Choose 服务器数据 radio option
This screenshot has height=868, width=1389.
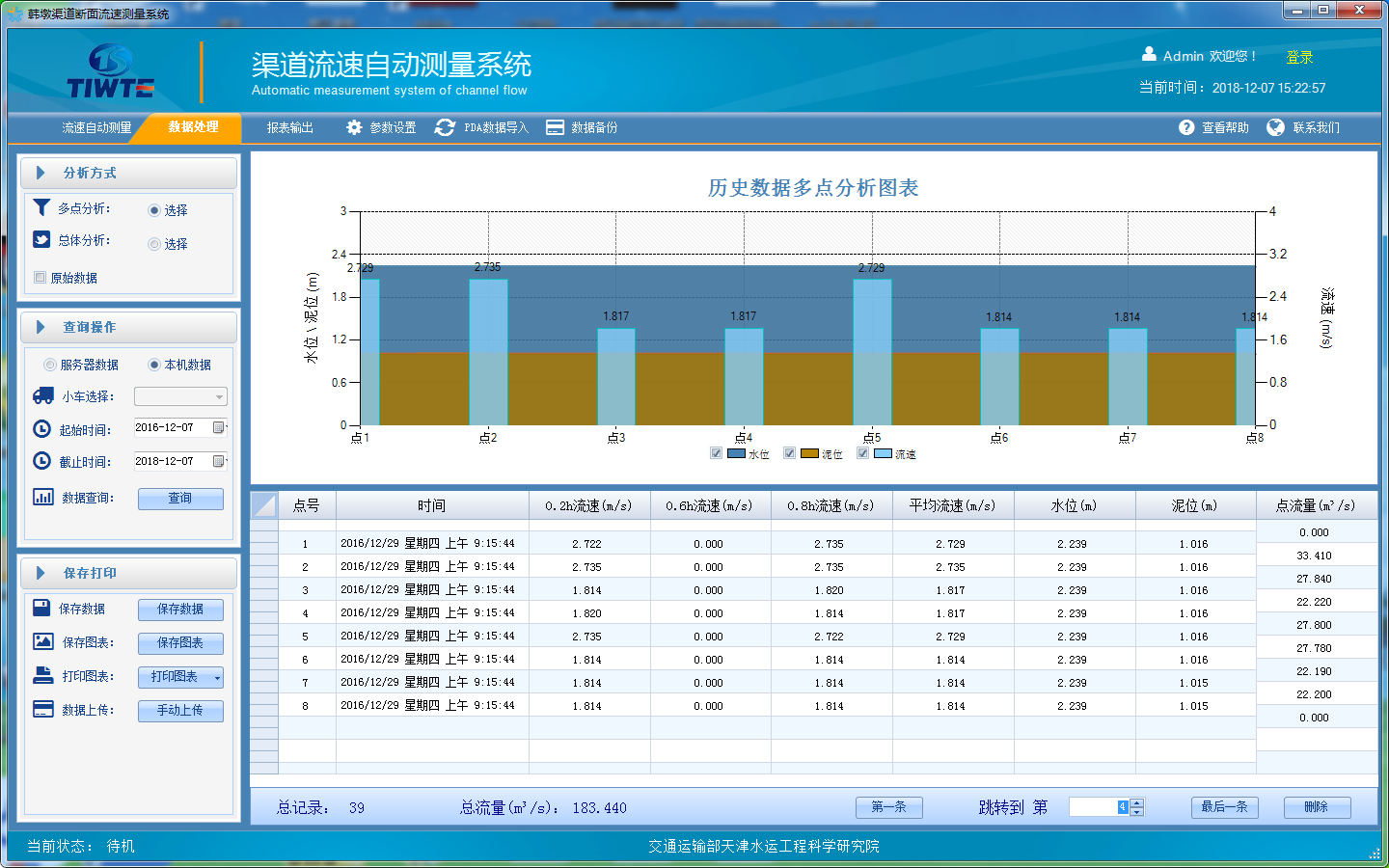[50, 365]
